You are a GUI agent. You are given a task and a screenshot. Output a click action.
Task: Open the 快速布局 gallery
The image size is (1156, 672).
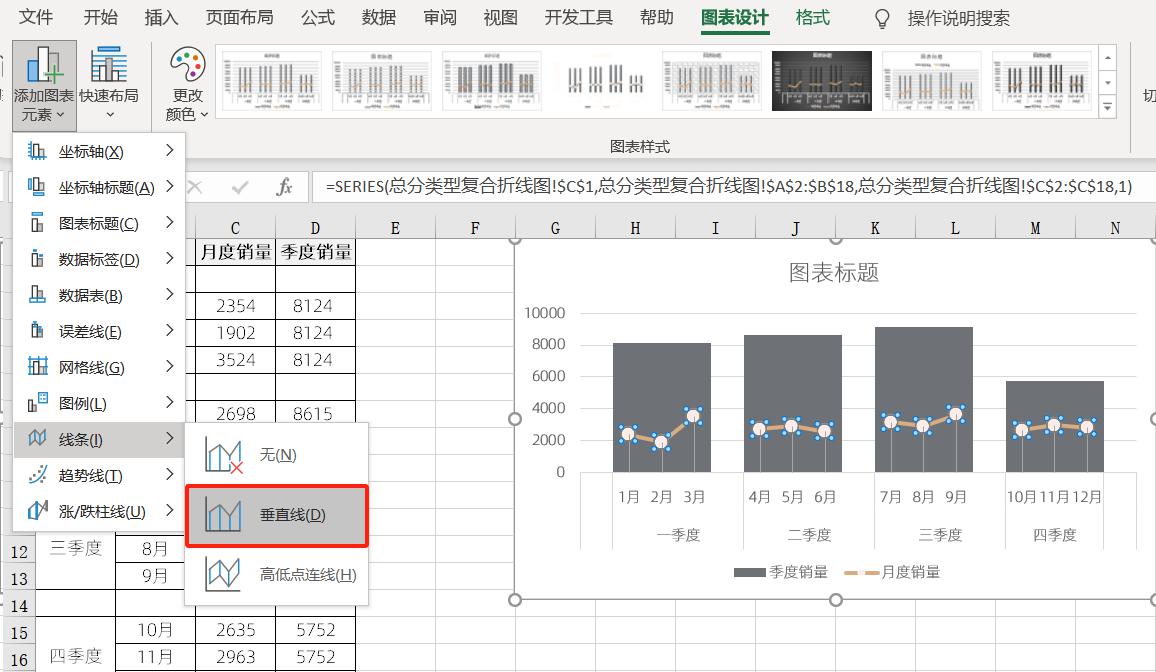click(x=109, y=84)
